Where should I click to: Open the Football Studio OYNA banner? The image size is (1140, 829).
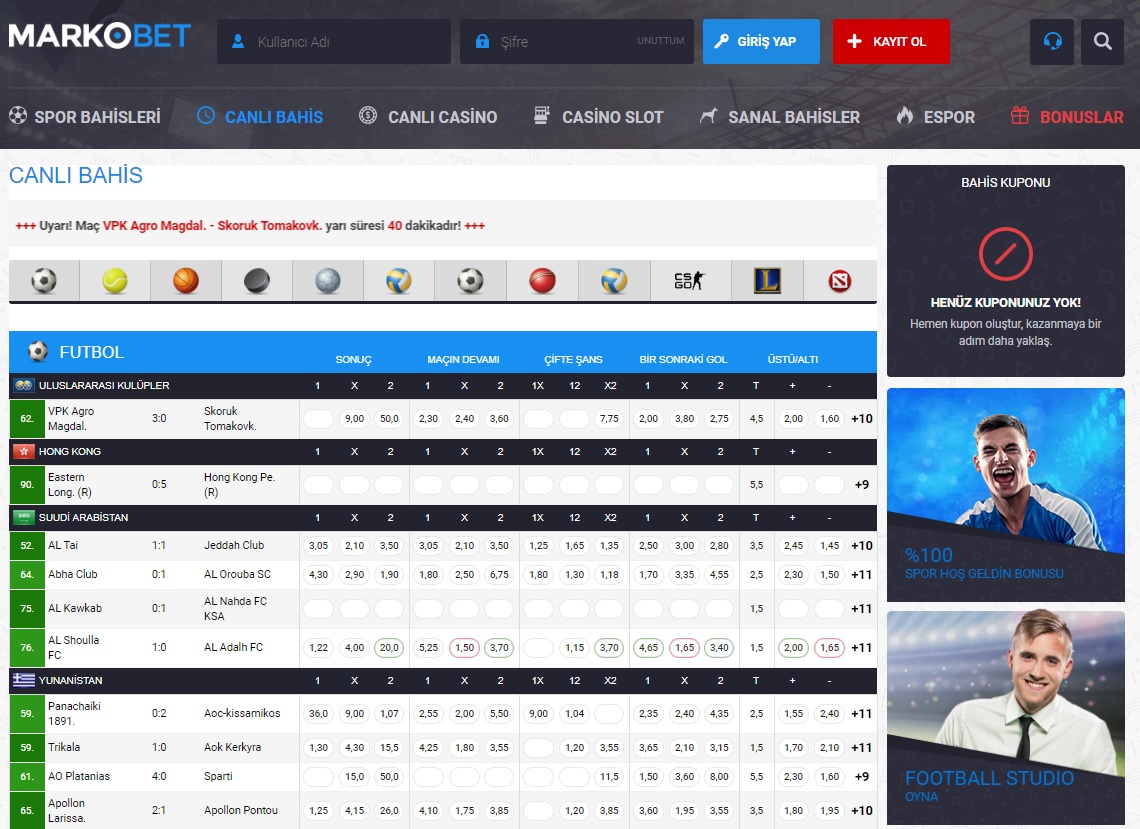1005,717
